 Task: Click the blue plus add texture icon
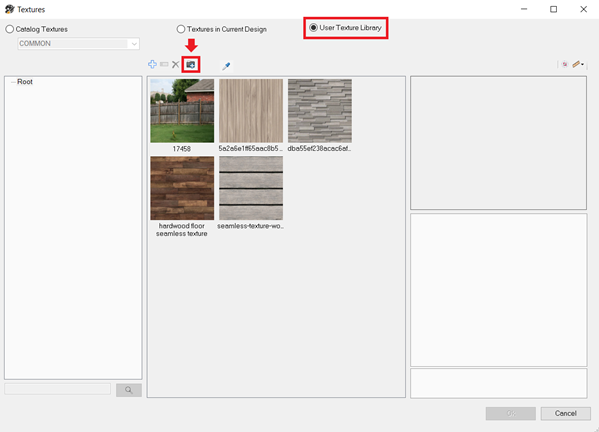point(152,64)
